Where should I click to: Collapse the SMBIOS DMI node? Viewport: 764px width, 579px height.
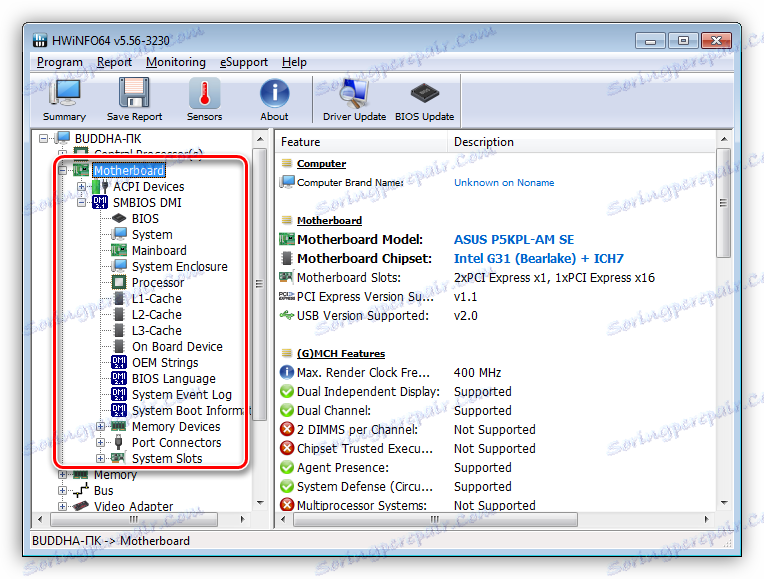pyautogui.click(x=81, y=202)
